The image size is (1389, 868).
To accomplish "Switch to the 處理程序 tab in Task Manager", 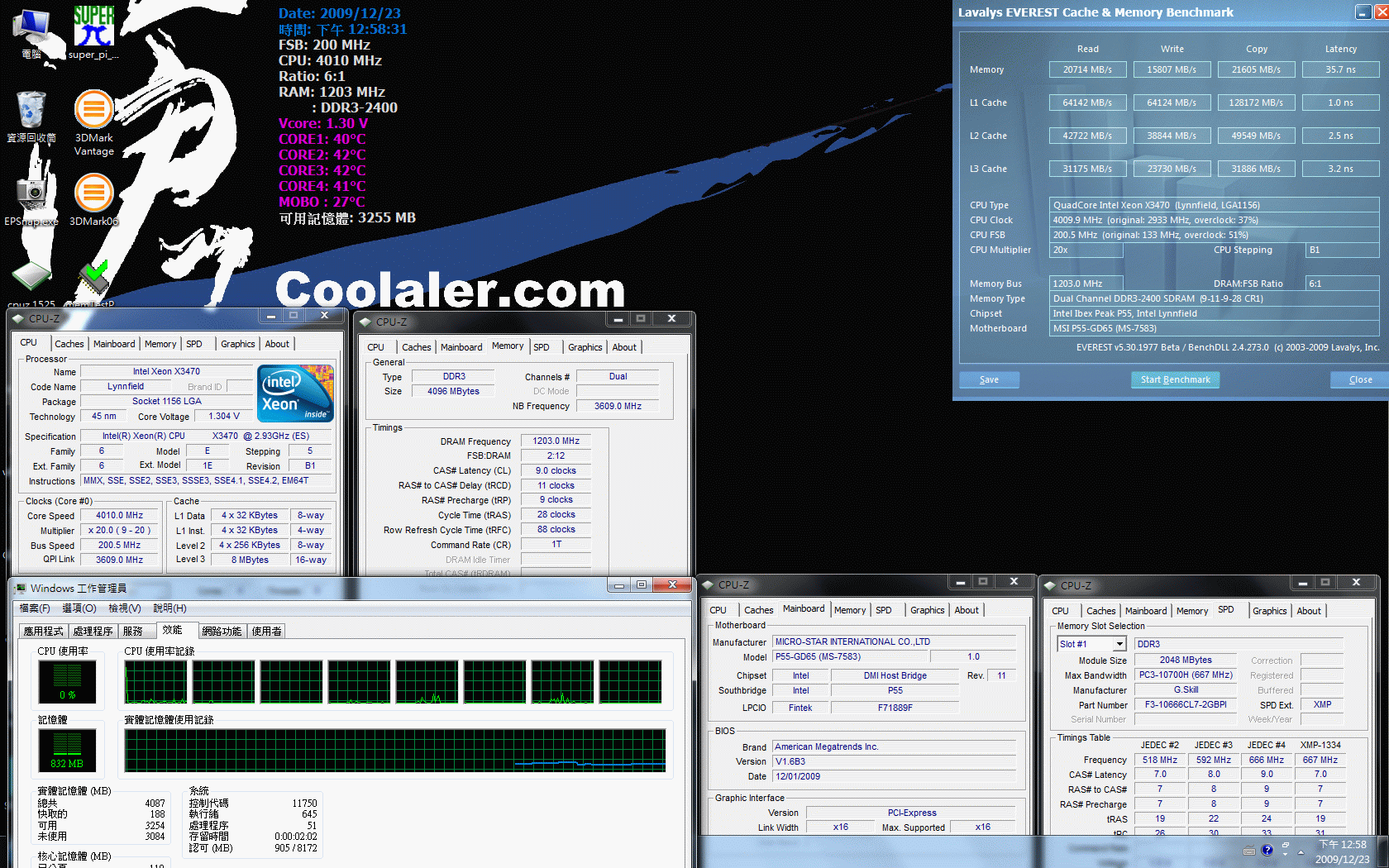I will 93,632.
